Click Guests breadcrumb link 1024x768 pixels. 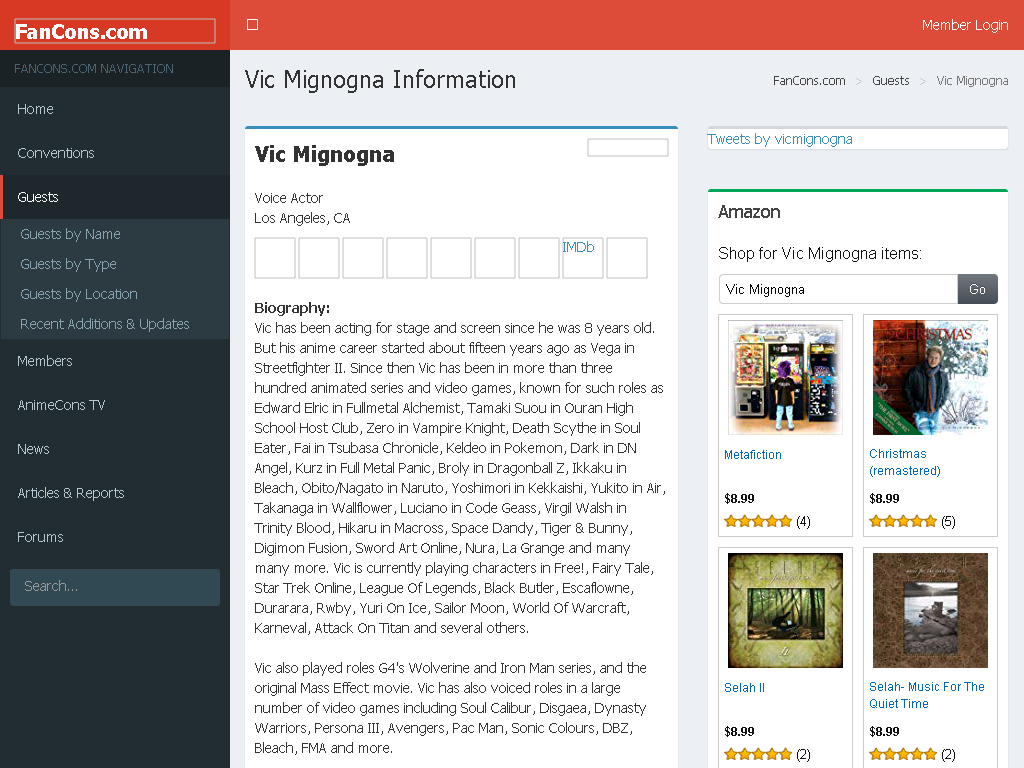pos(890,80)
